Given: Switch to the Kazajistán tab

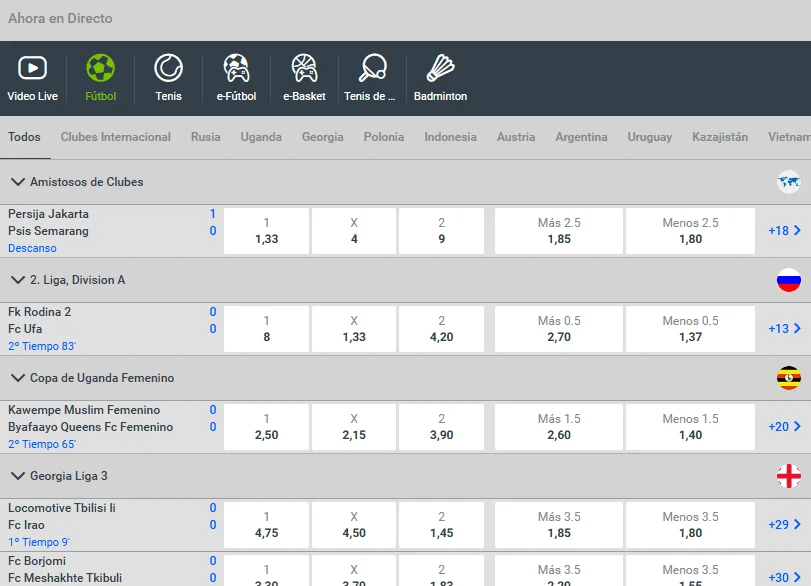Looking at the screenshot, I should 720,137.
